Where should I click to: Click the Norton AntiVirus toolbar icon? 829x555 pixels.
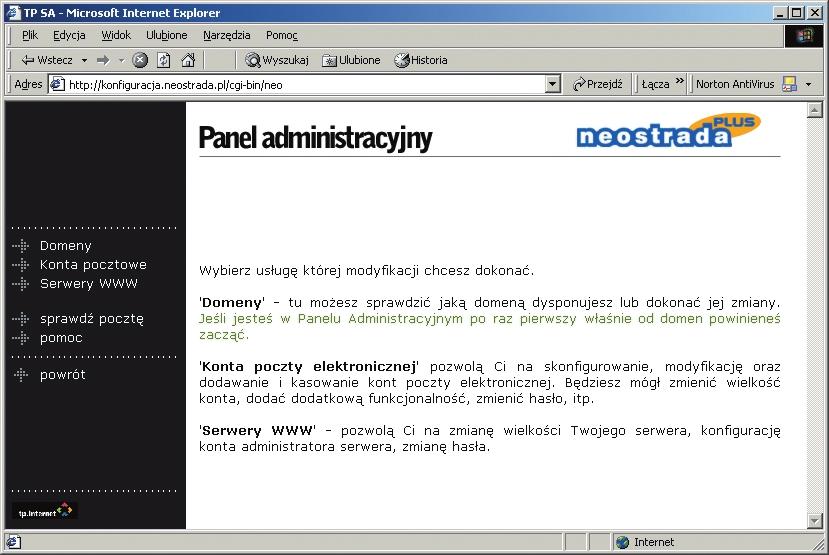(789, 84)
